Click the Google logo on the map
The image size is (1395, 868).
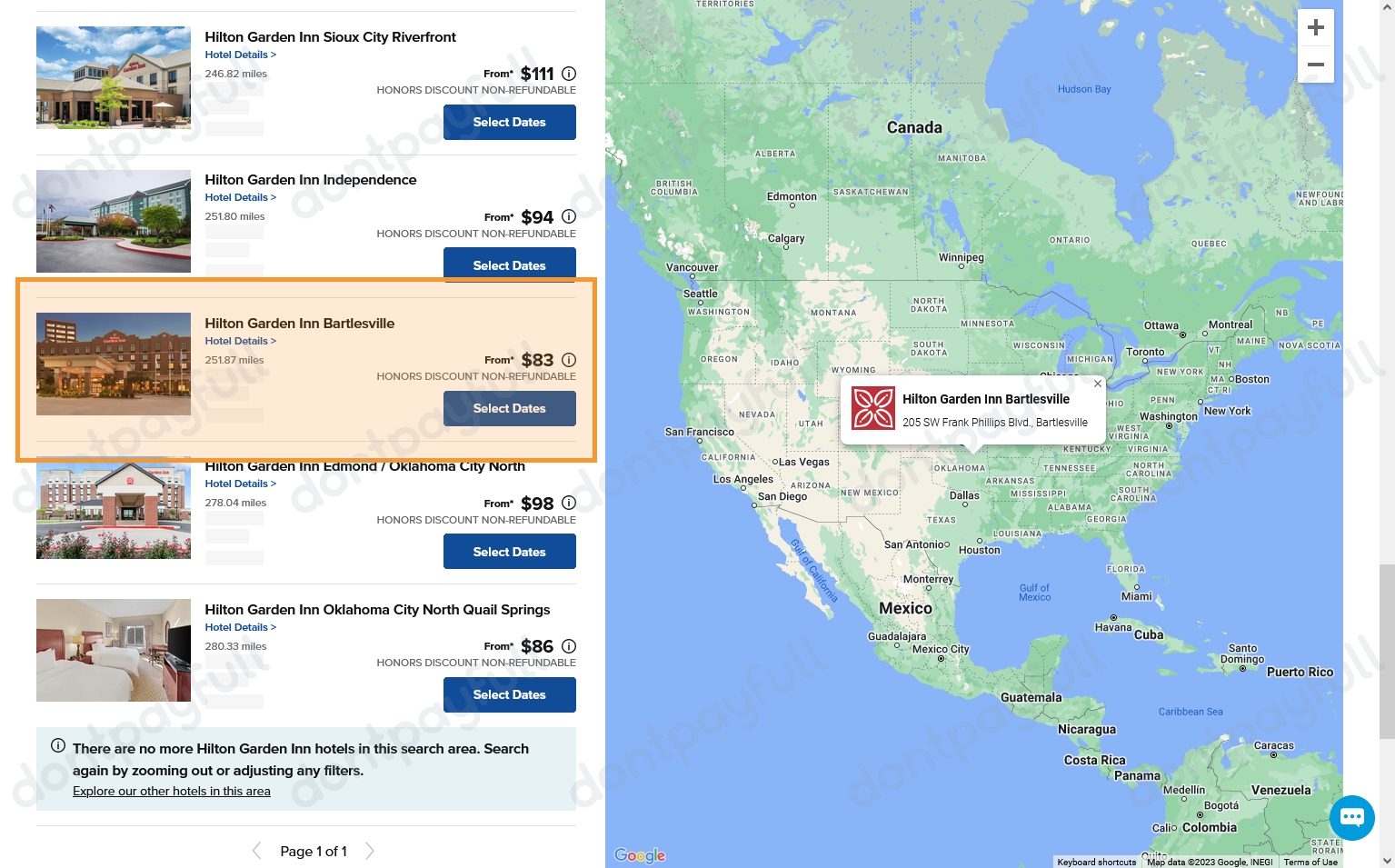[x=639, y=855]
